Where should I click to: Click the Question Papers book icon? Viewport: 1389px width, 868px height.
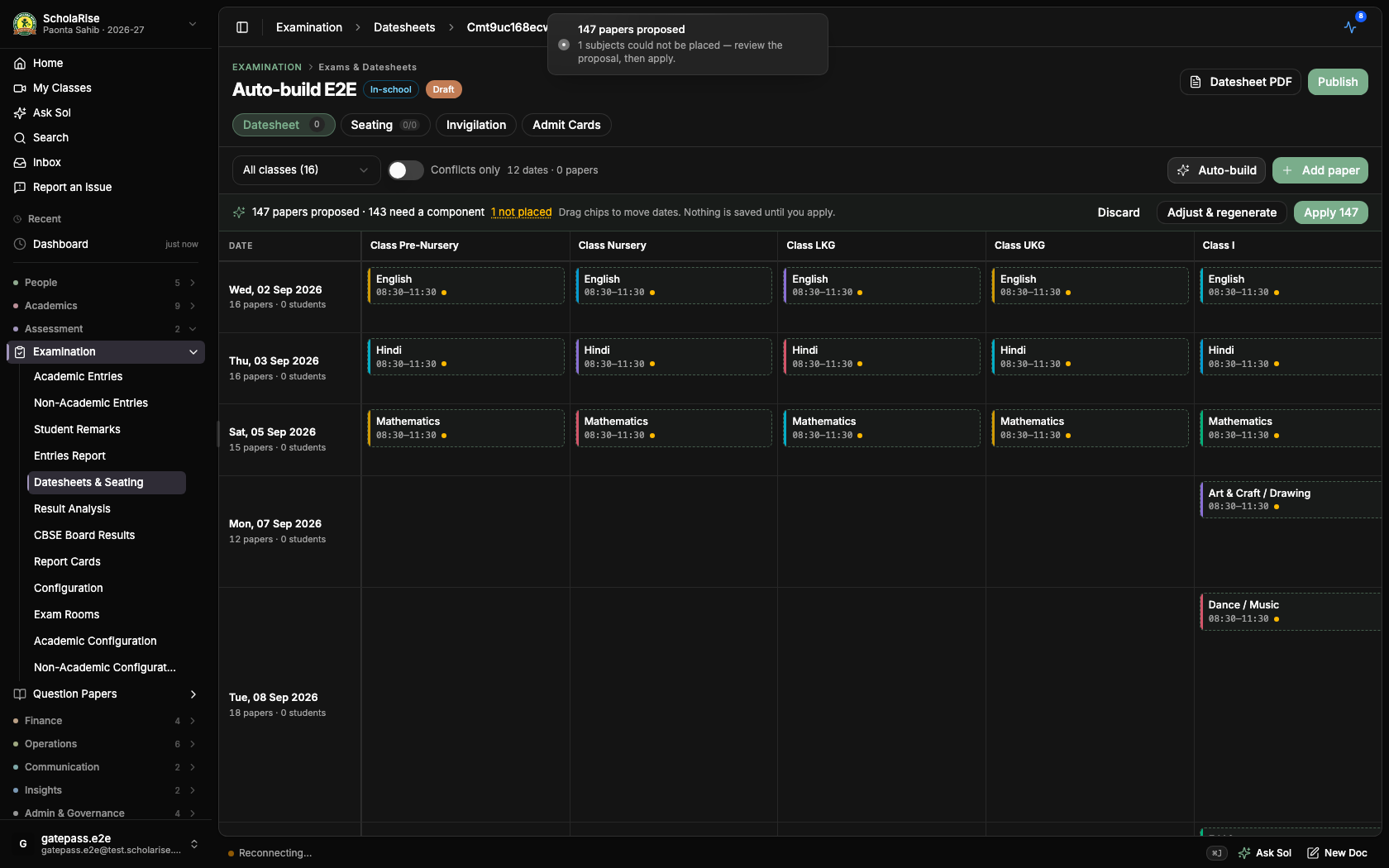point(20,694)
